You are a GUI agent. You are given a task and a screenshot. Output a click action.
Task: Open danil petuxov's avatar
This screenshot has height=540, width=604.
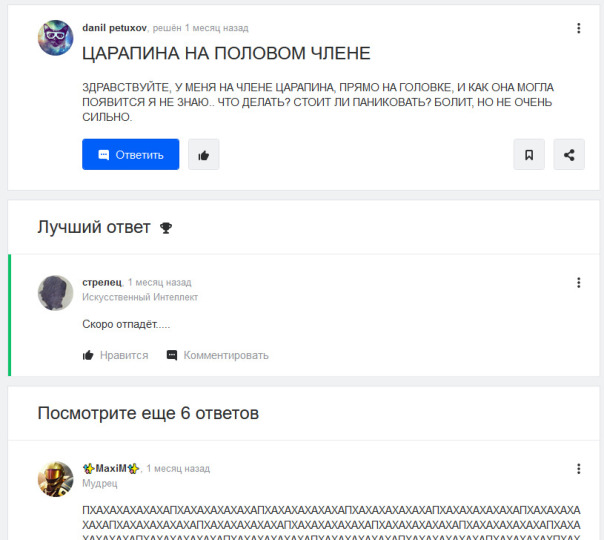[55, 38]
